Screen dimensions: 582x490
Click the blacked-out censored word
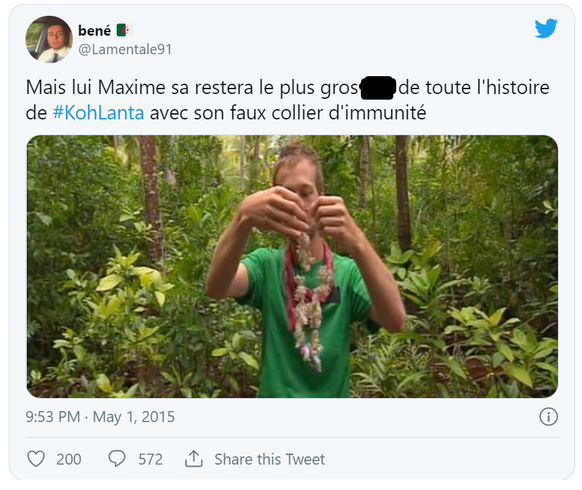coord(378,88)
